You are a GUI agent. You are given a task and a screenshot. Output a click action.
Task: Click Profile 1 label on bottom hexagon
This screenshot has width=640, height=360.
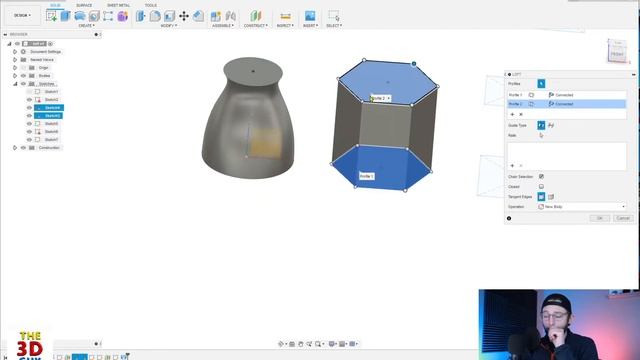coord(367,176)
